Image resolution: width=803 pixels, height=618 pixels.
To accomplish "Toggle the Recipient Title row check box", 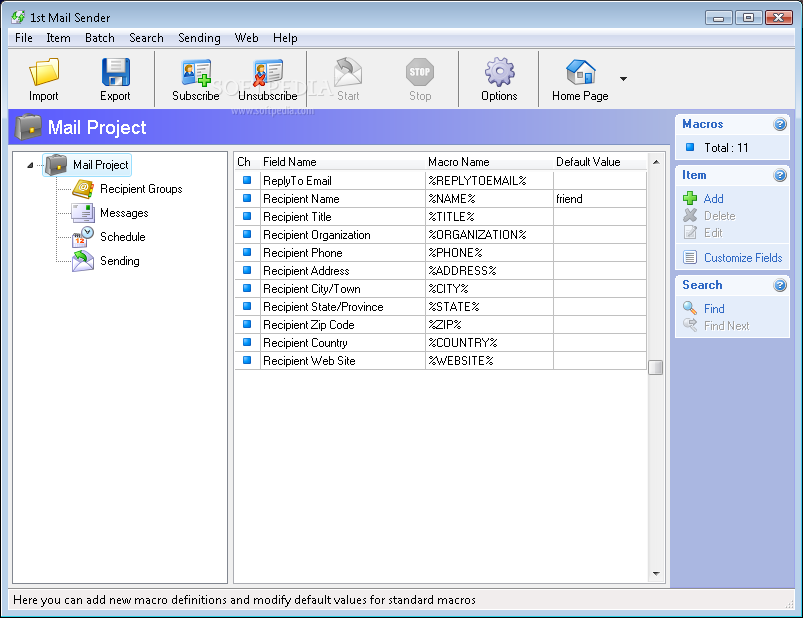I will (x=247, y=216).
